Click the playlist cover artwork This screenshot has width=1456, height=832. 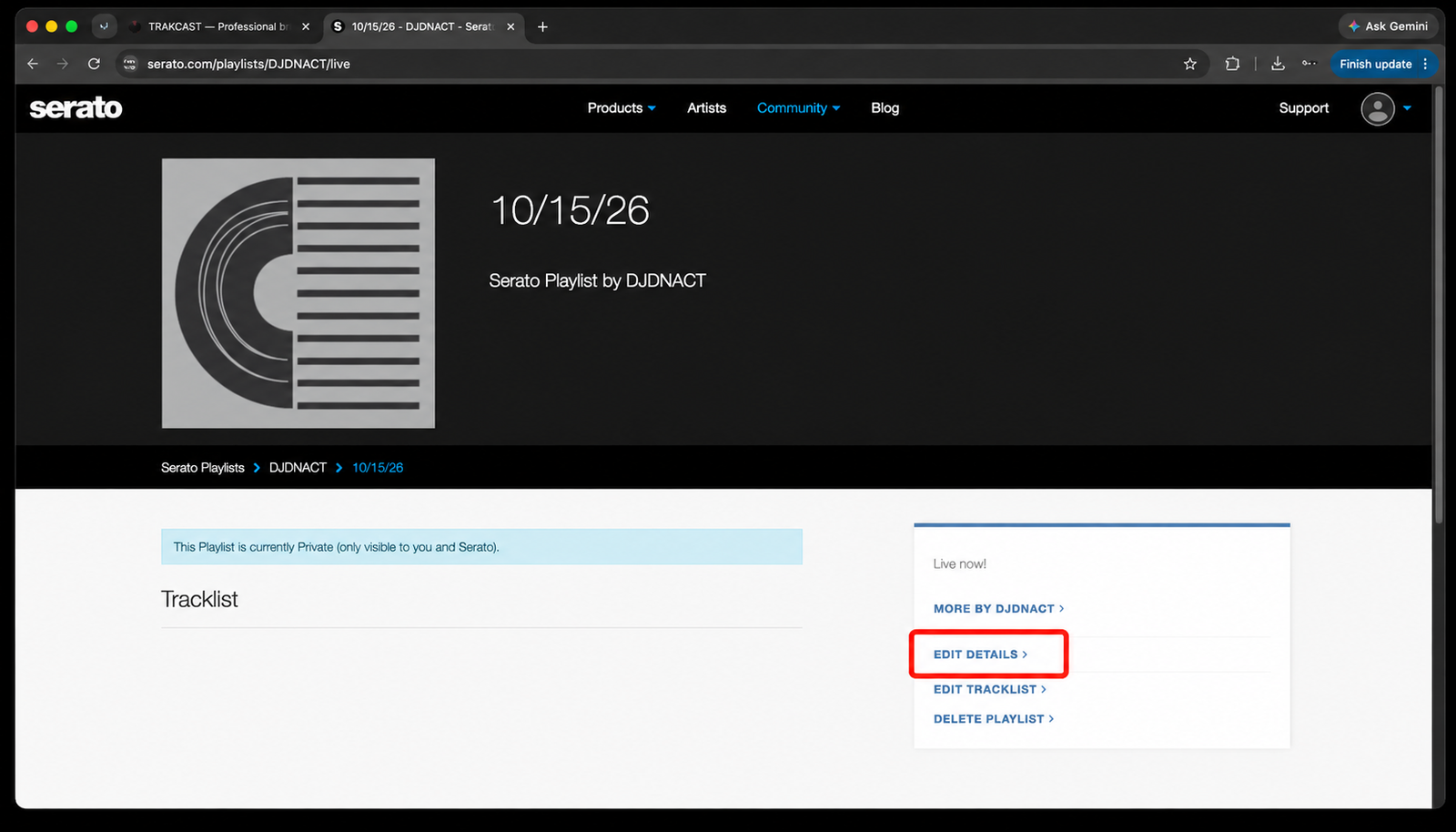click(298, 293)
